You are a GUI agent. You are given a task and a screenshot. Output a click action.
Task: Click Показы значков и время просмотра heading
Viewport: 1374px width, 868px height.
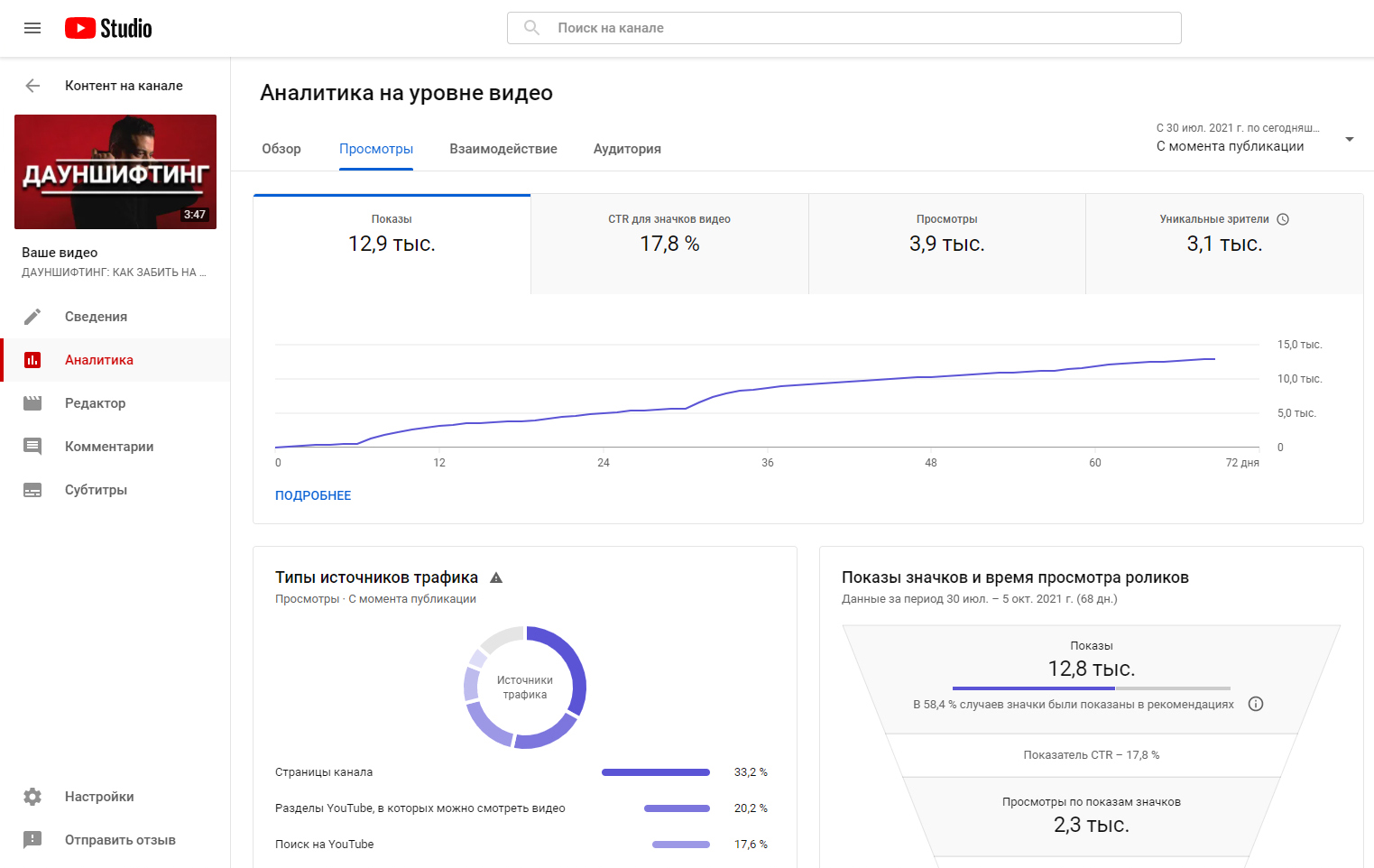click(x=1015, y=577)
